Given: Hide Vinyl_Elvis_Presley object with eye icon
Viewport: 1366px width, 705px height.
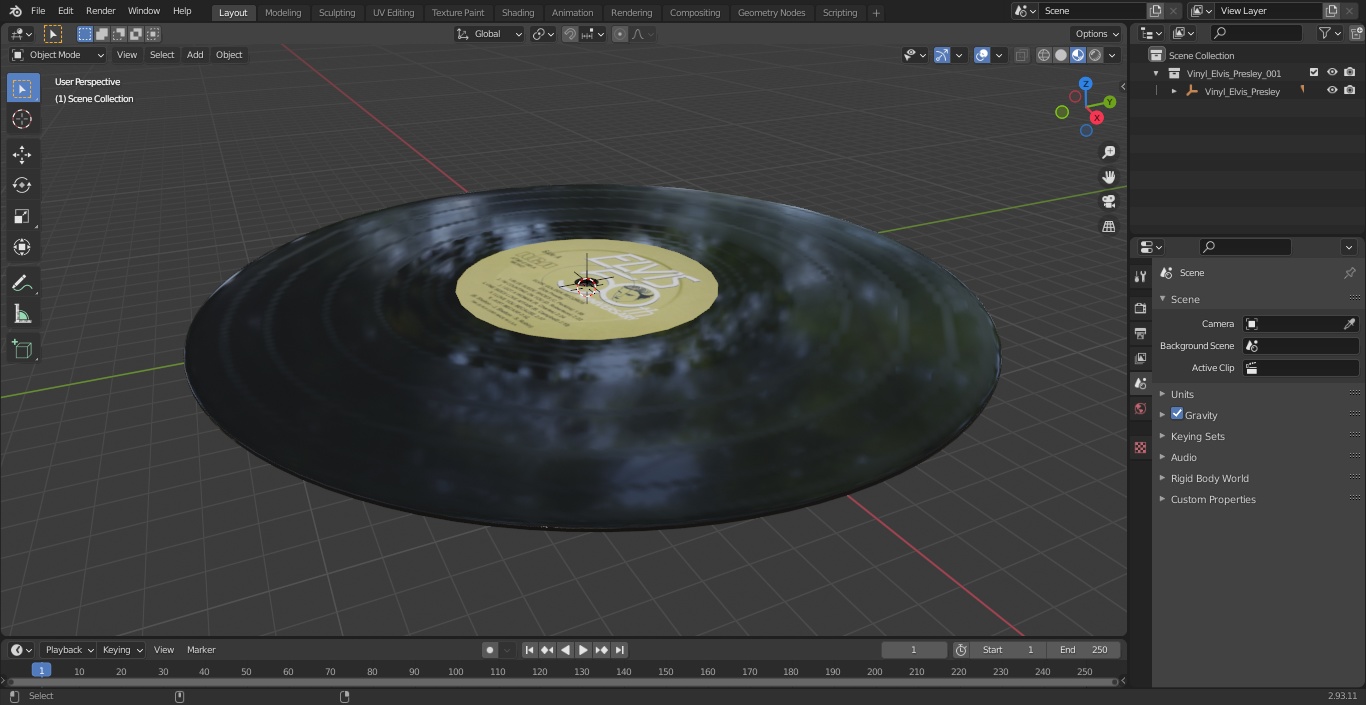Looking at the screenshot, I should [x=1332, y=91].
